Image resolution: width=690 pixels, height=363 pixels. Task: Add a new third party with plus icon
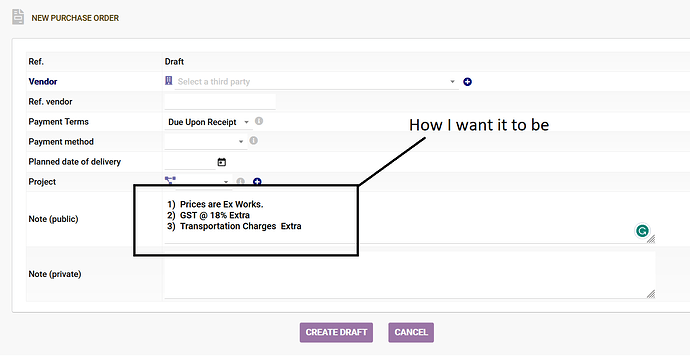tap(467, 82)
